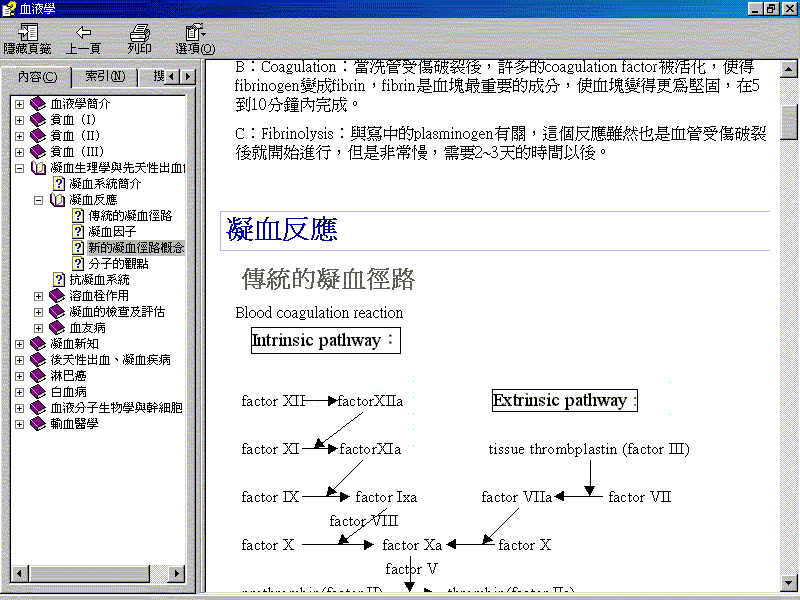The width and height of the screenshot is (800, 600).
Task: Select the 內容 (Contents) tab
Action: (37, 77)
